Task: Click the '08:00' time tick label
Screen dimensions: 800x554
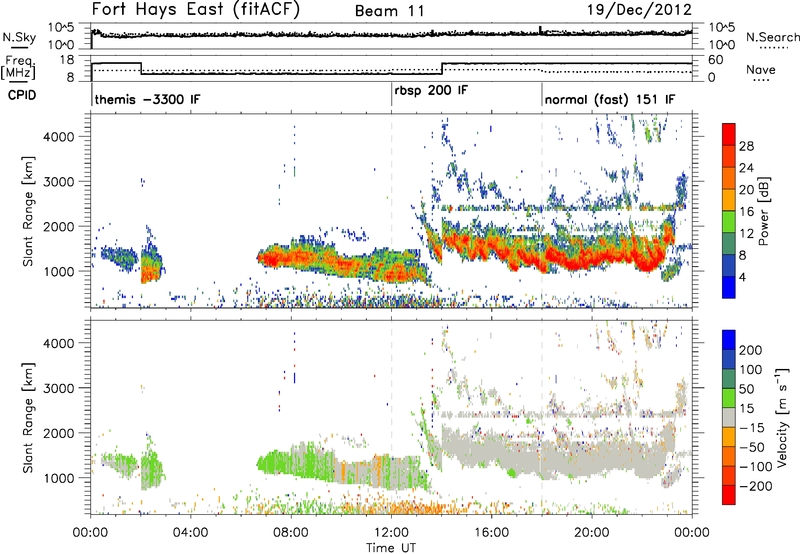Action: (291, 533)
